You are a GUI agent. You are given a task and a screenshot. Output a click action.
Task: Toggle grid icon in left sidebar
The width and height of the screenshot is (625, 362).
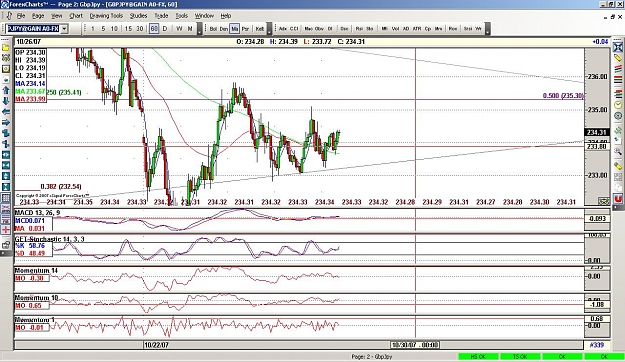[x=6, y=198]
